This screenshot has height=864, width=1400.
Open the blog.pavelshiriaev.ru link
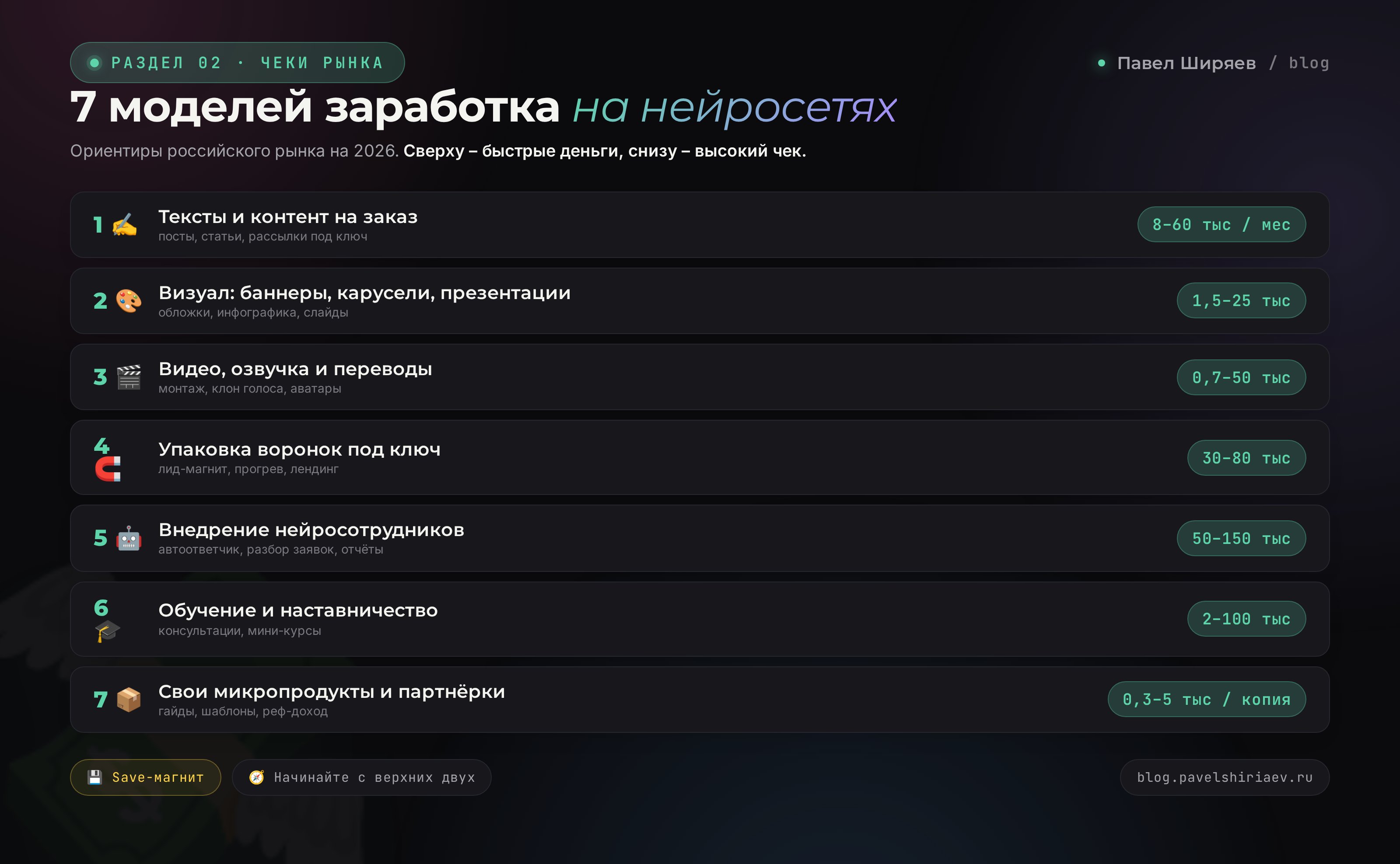click(x=1225, y=777)
